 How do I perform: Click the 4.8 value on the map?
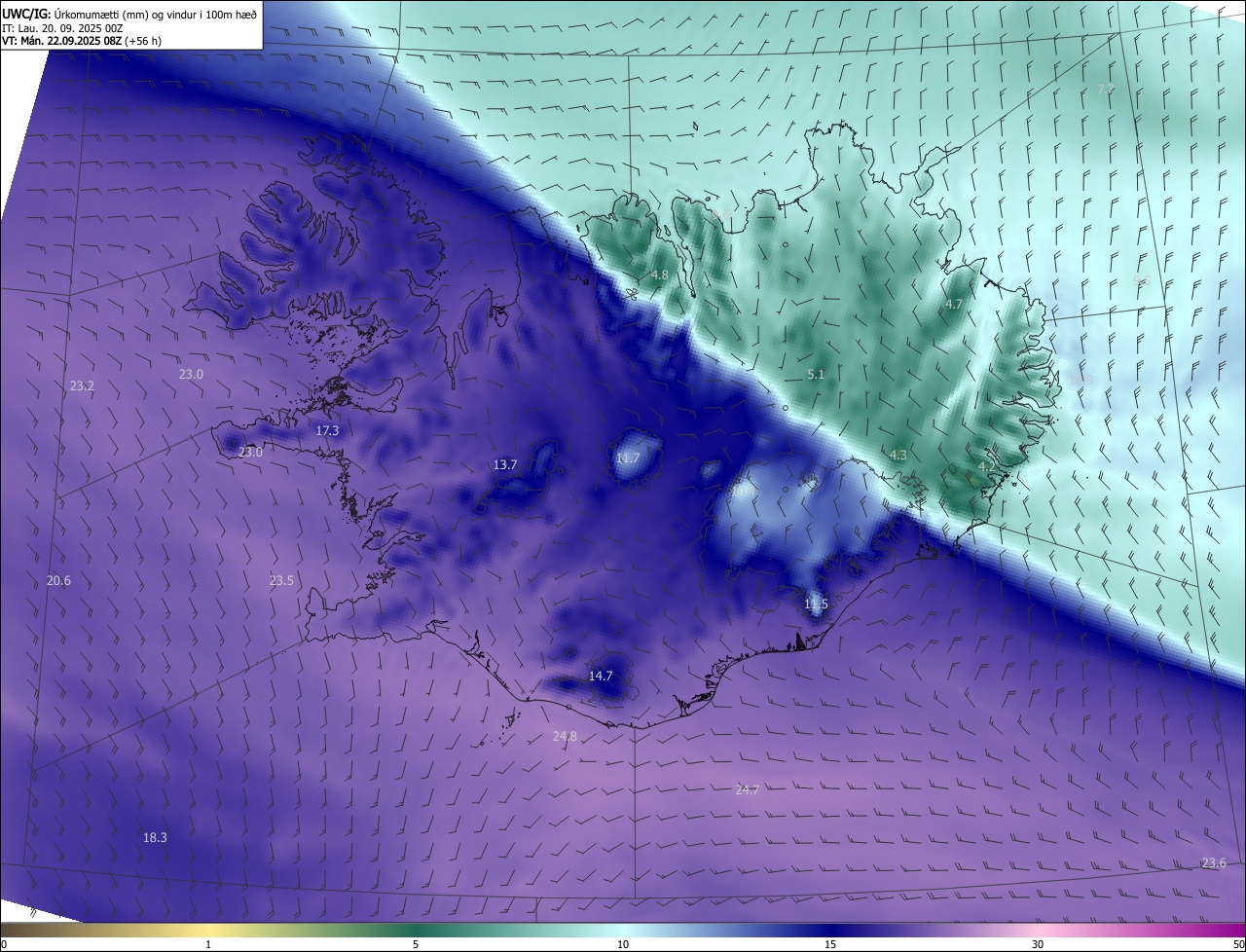click(x=660, y=275)
